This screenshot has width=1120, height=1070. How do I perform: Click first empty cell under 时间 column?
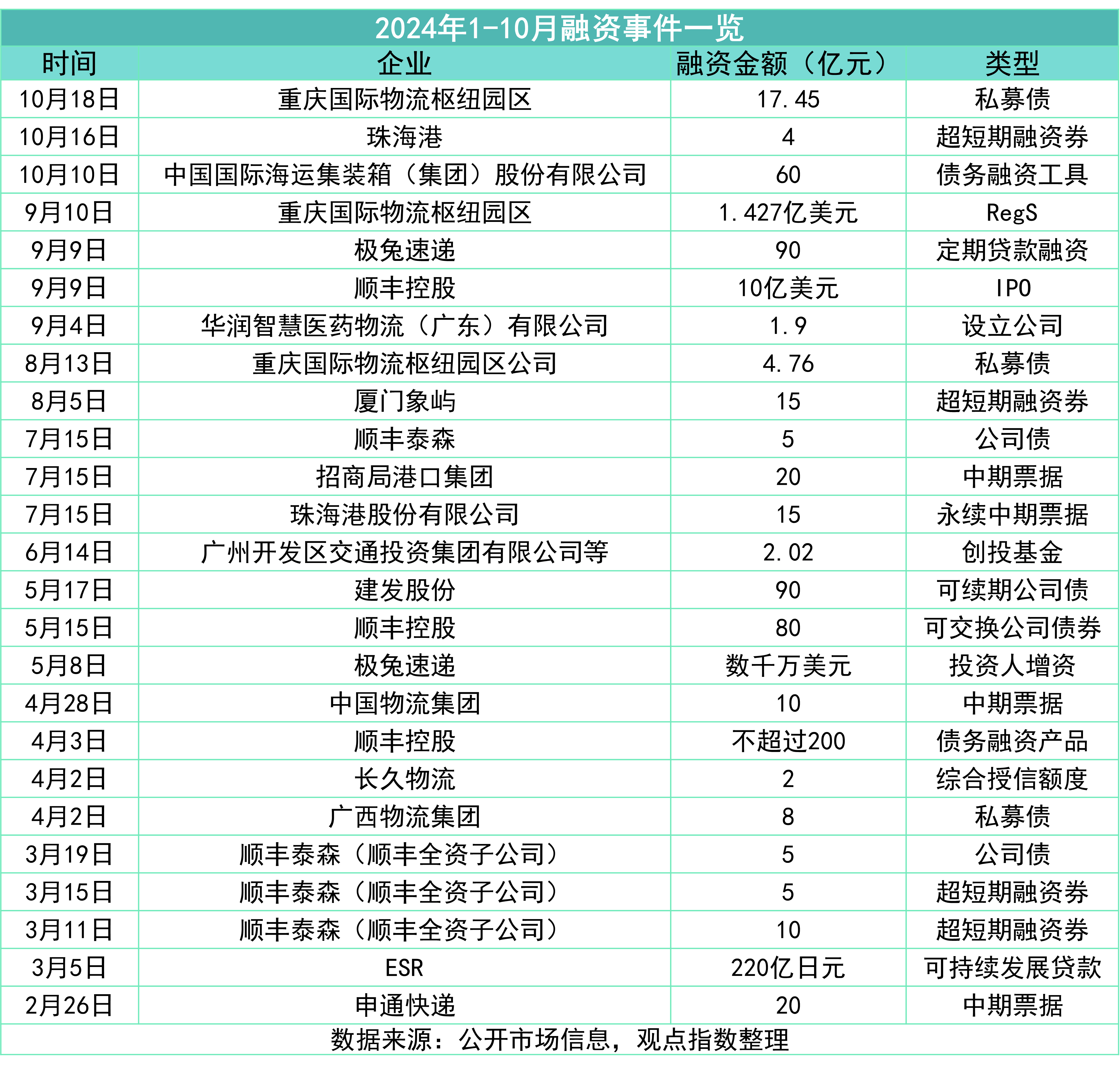(x=70, y=99)
